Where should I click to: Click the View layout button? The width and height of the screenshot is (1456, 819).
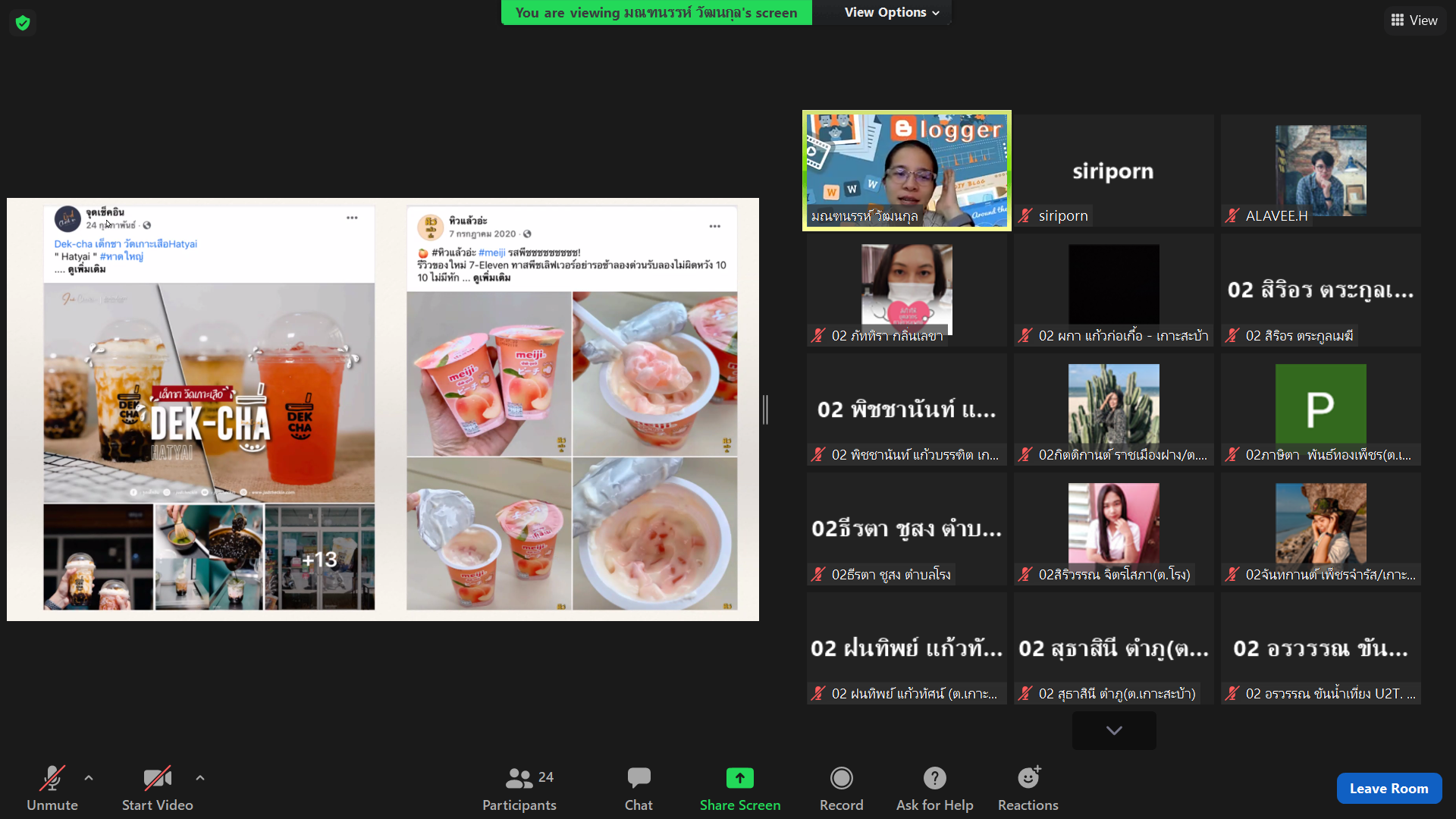pos(1415,20)
